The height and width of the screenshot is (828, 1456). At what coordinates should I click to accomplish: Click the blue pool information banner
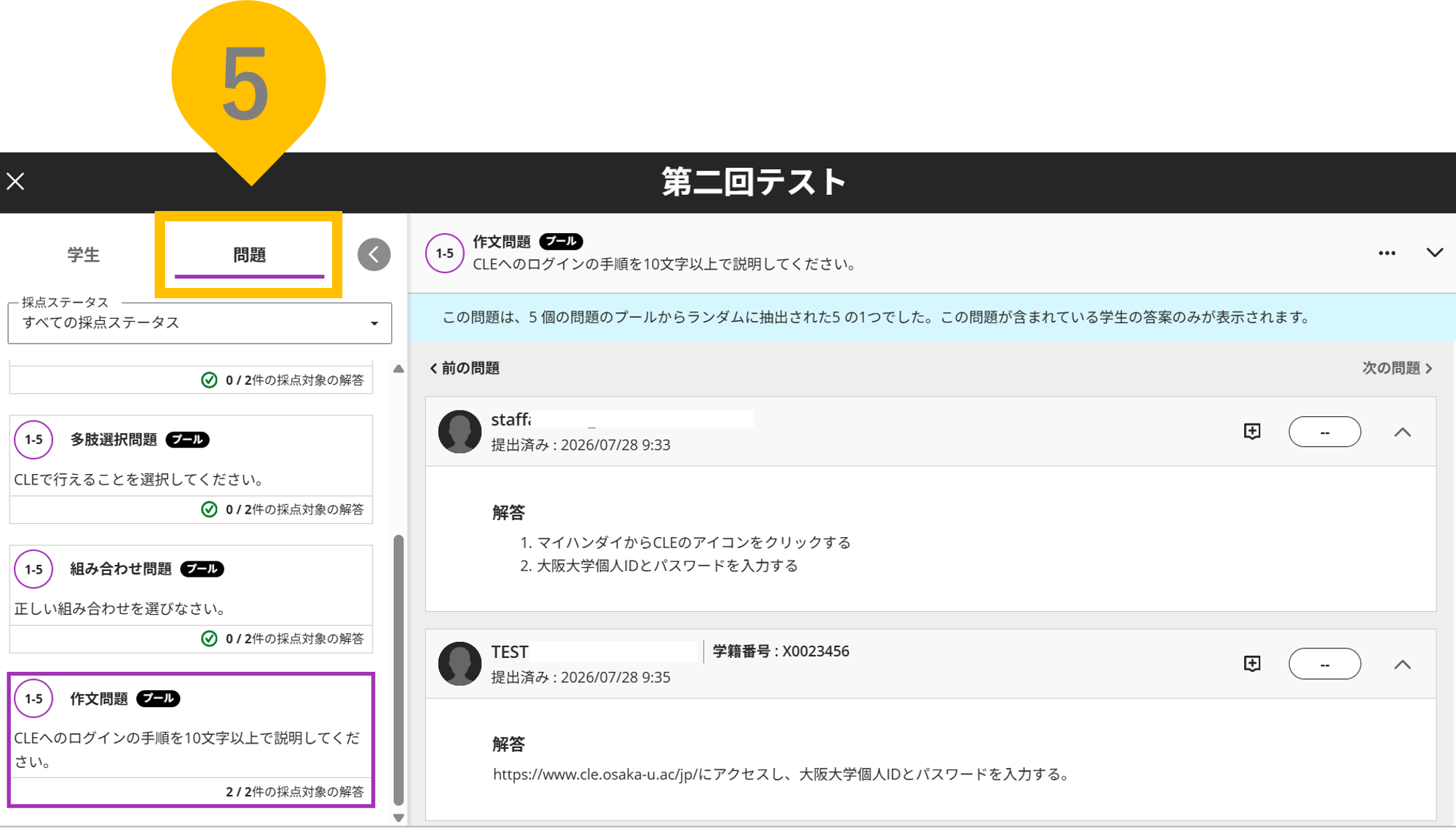coord(932,317)
